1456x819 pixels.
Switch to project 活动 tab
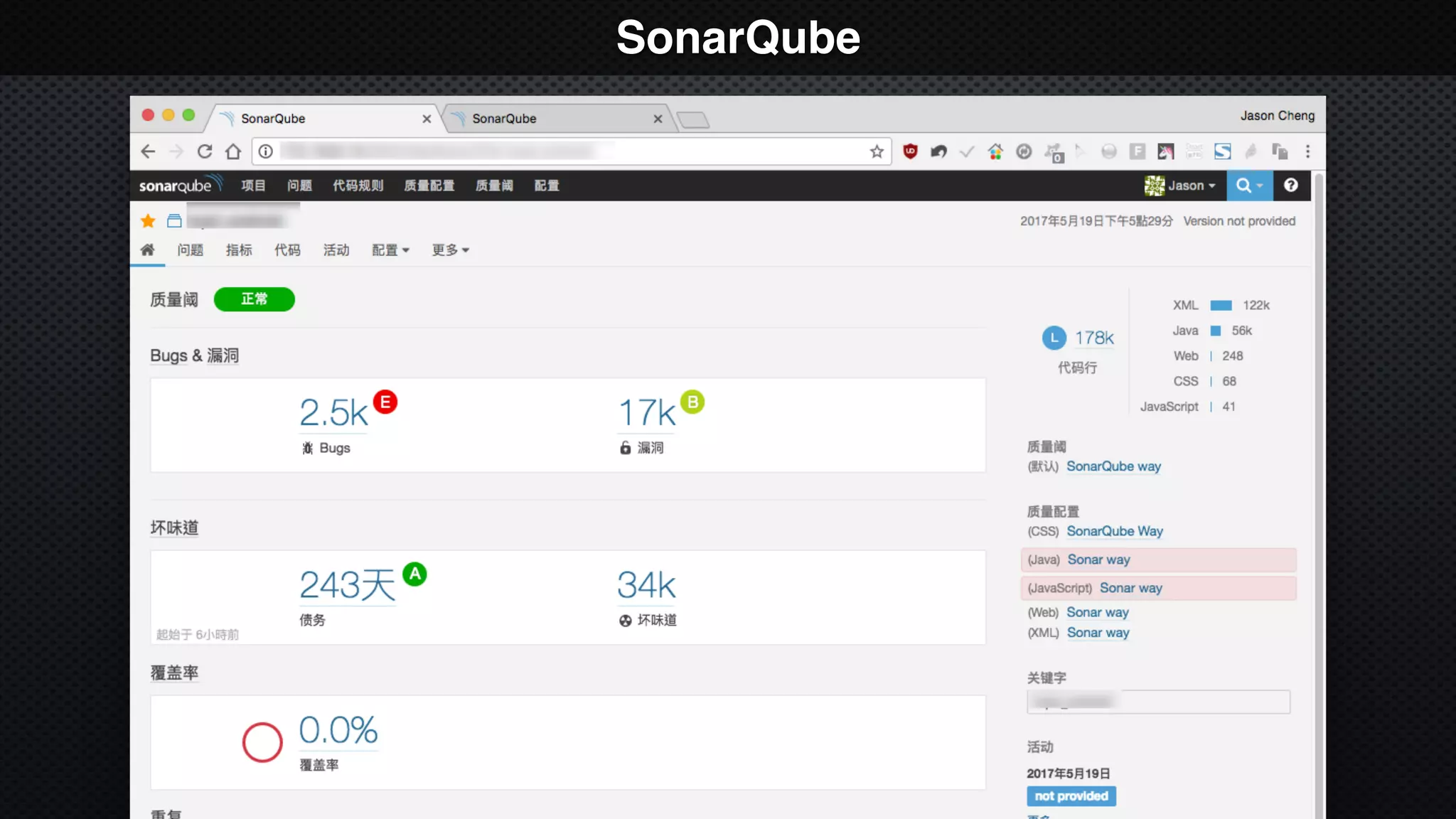coord(336,250)
